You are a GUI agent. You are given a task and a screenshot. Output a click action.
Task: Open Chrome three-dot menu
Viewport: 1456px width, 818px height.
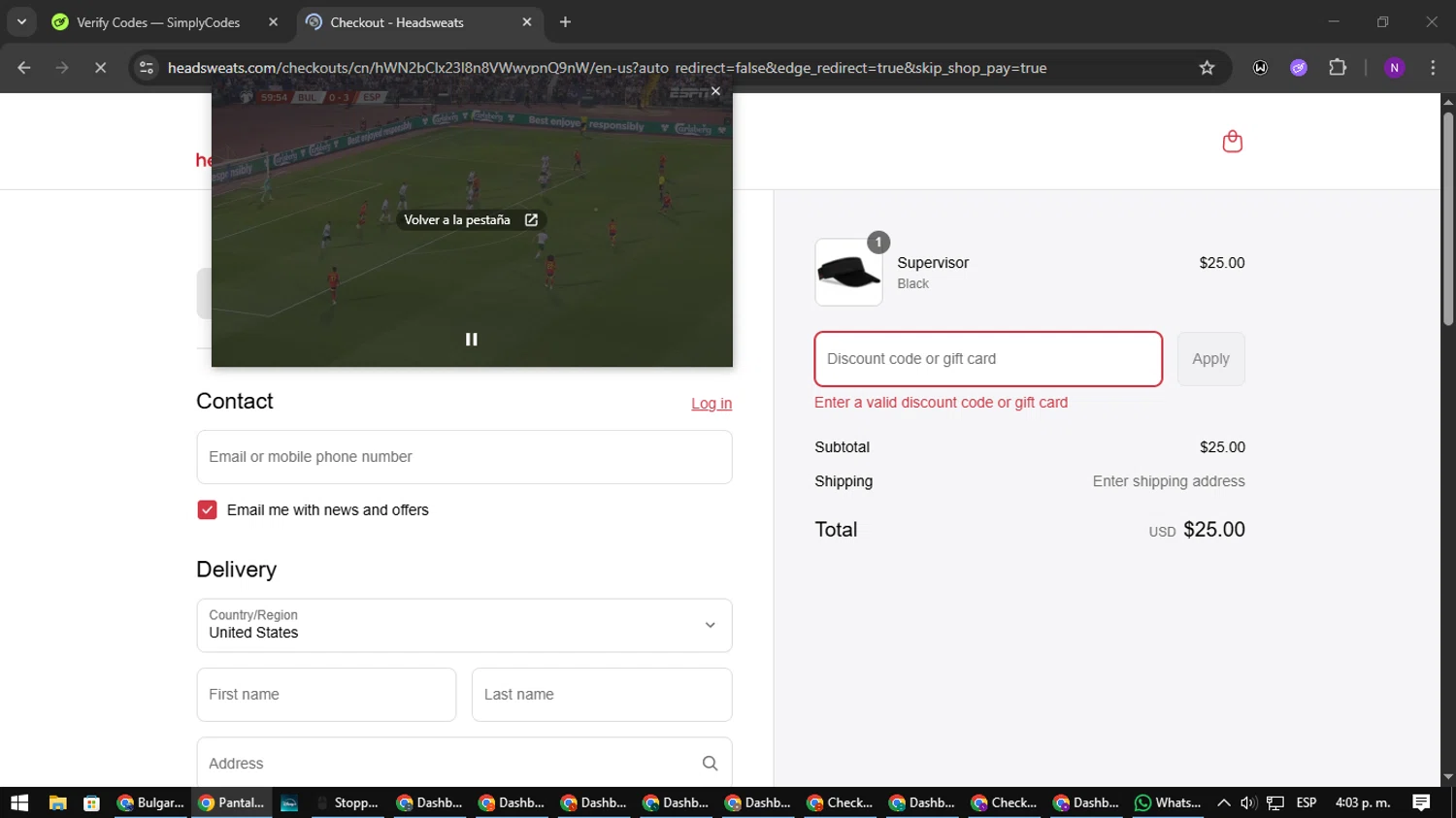1433,68
